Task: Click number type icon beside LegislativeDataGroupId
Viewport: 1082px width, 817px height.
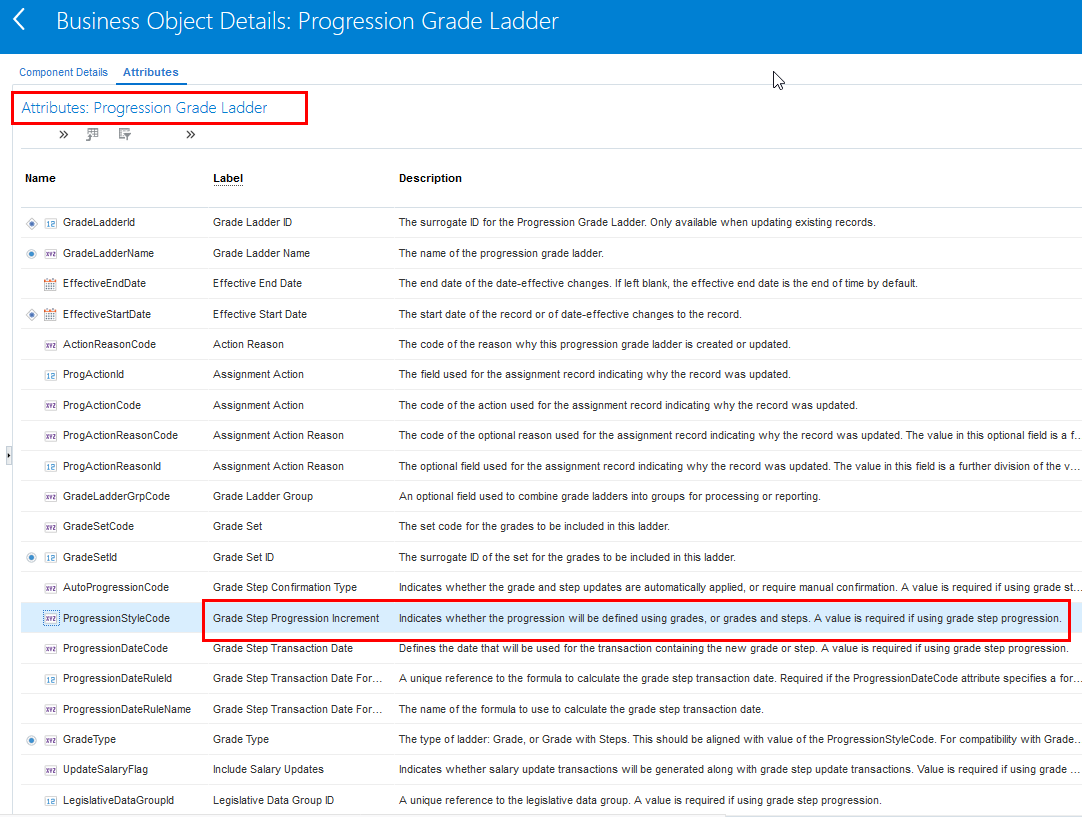Action: 50,801
